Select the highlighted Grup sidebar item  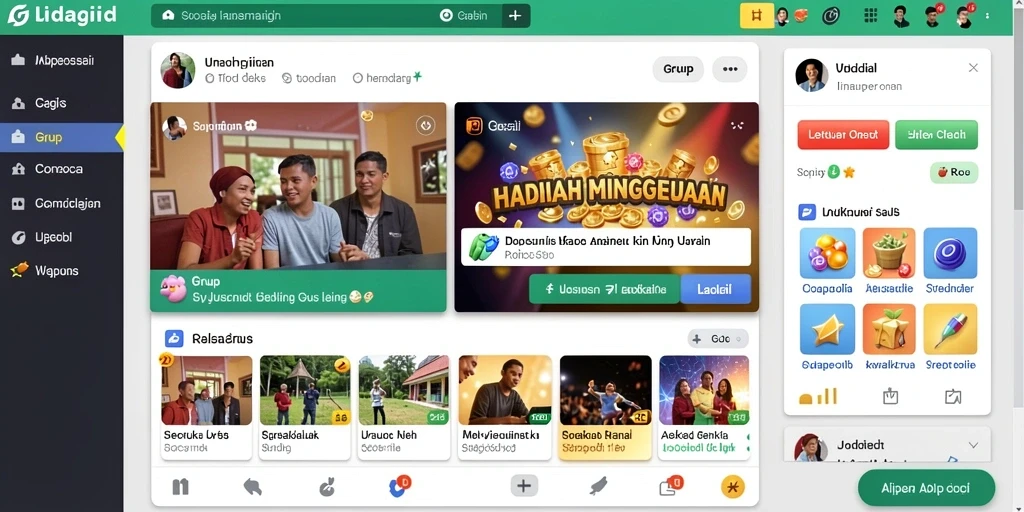61,137
